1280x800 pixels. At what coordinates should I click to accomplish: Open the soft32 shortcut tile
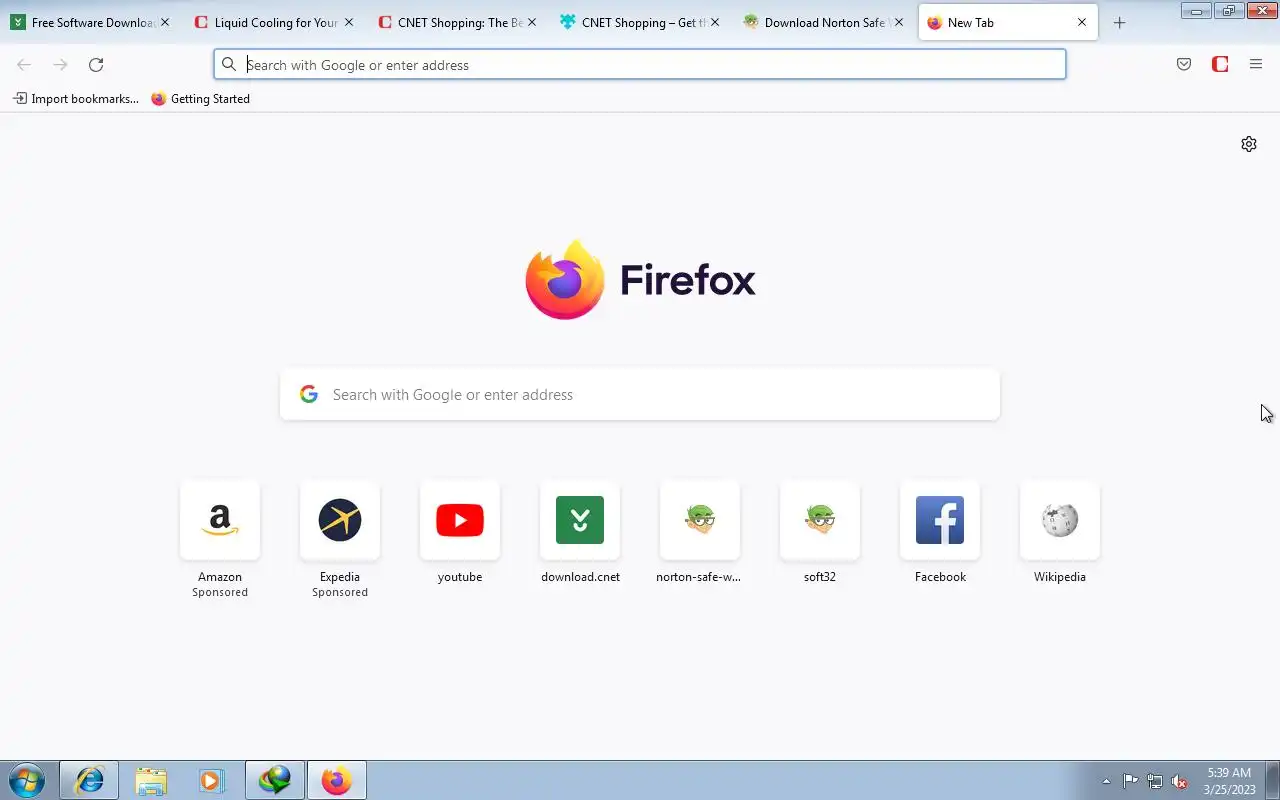820,520
